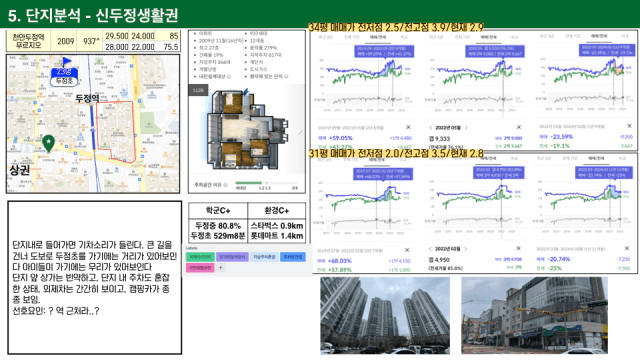640x360 pixels.
Task: Open 매매/전세 tab in the 갭 9,333 chart
Action: (488, 37)
